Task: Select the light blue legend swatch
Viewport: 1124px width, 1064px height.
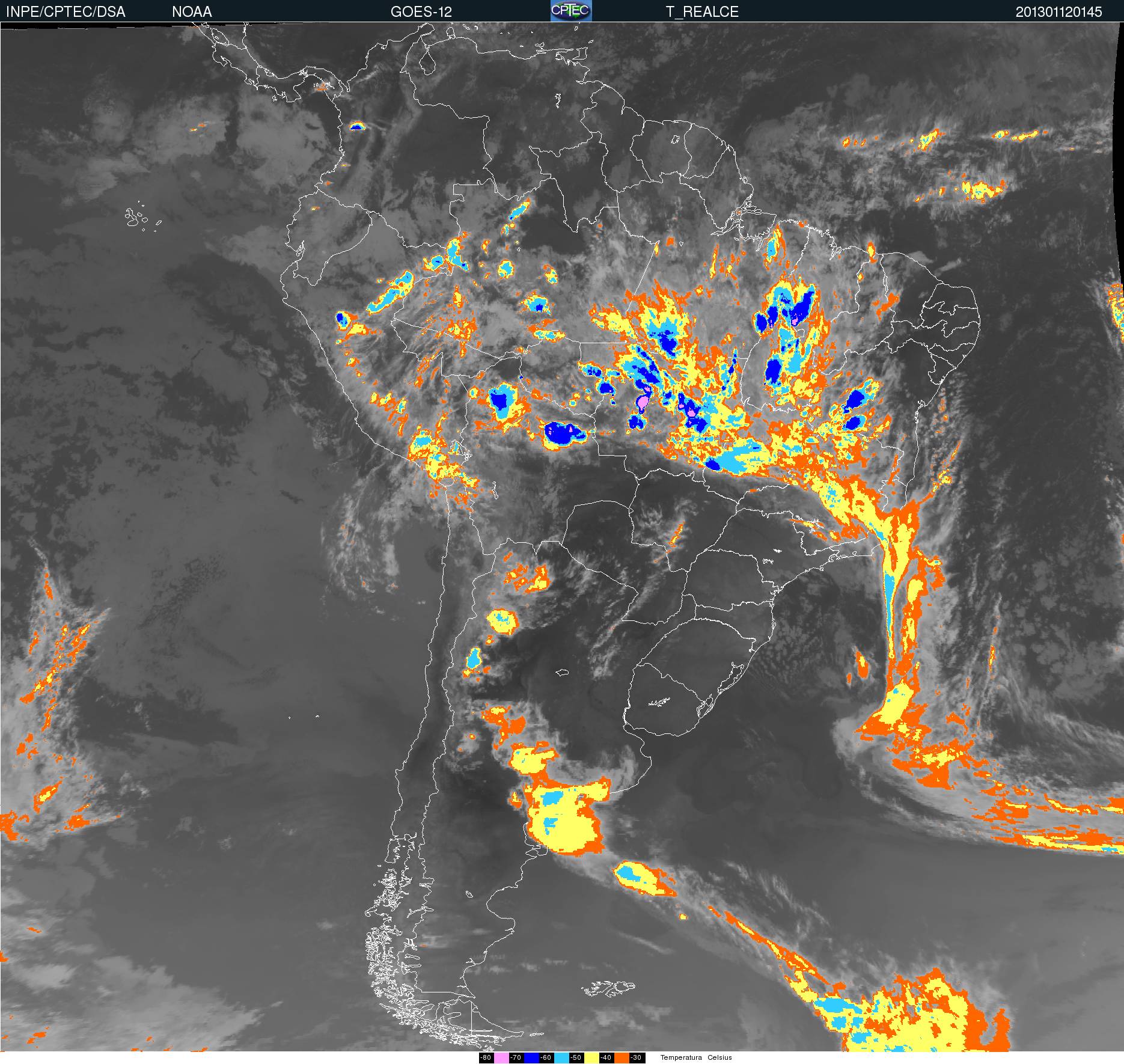Action: (561, 1058)
